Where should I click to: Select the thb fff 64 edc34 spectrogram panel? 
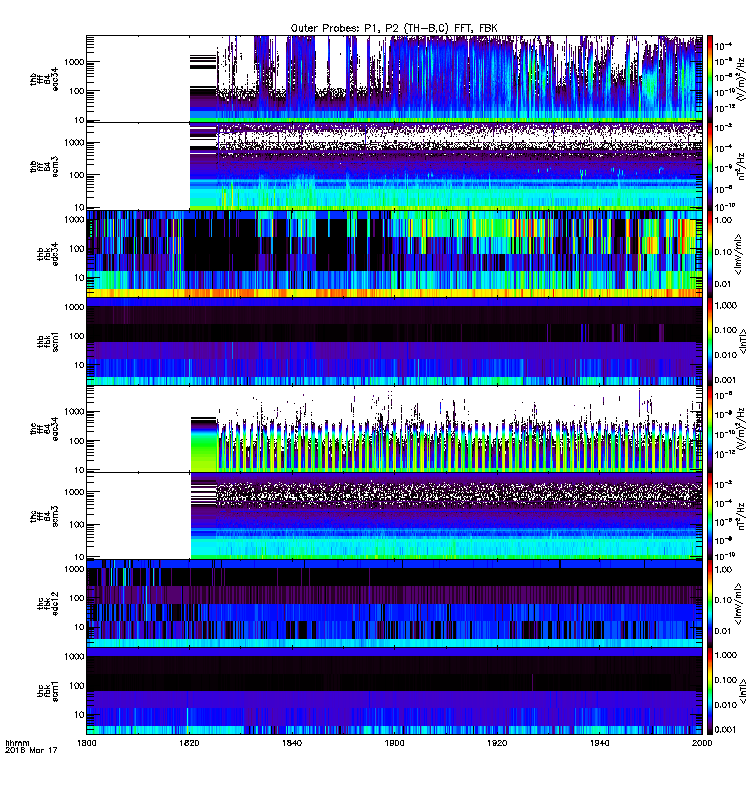pyautogui.click(x=394, y=79)
